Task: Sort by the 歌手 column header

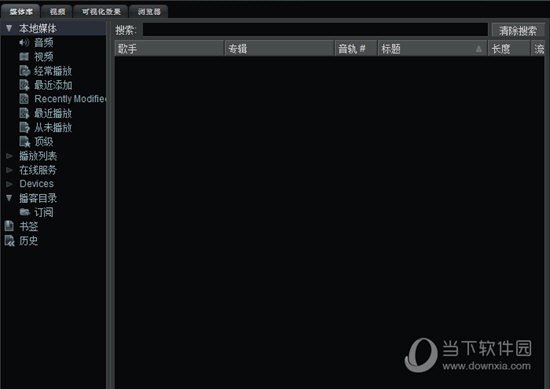Action: [169, 48]
